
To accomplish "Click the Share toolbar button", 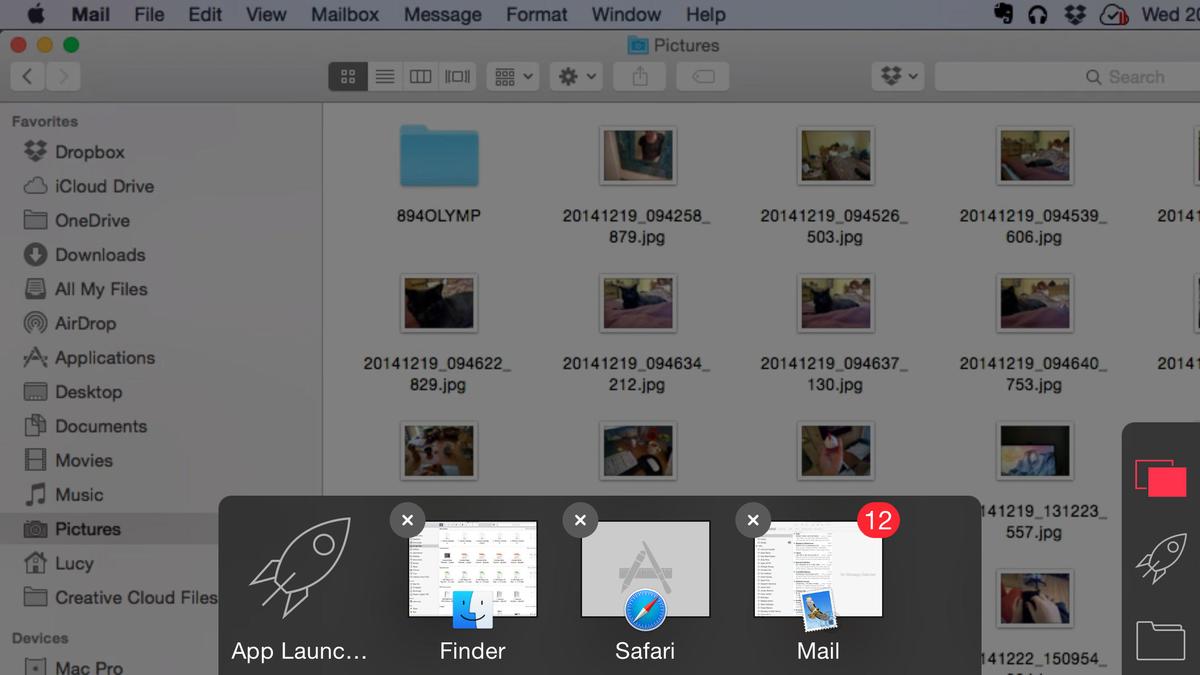I will point(639,76).
